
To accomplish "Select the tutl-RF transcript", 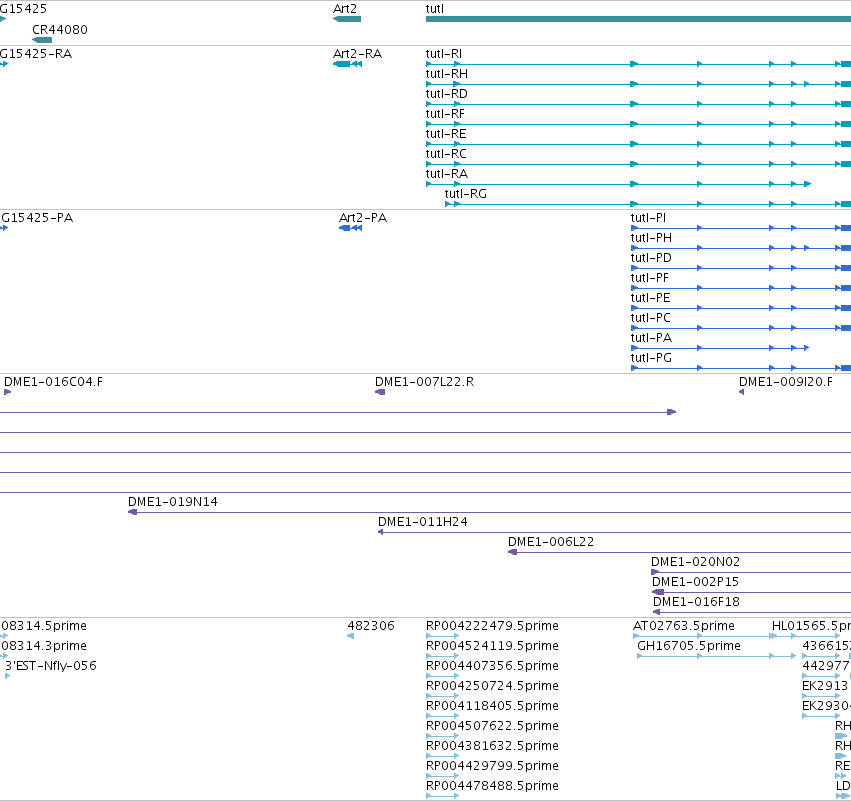I will click(638, 124).
